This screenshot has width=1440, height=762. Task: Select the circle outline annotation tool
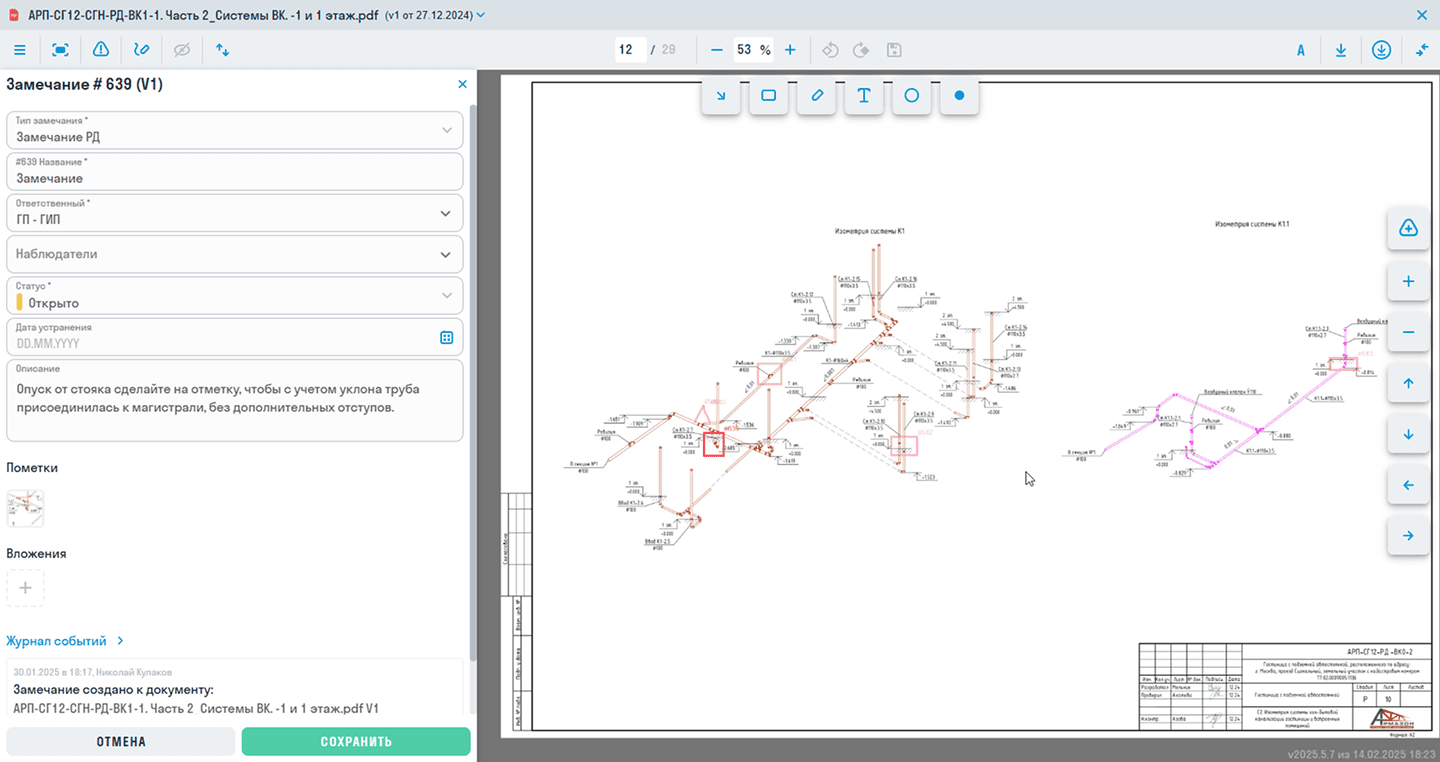[x=912, y=96]
